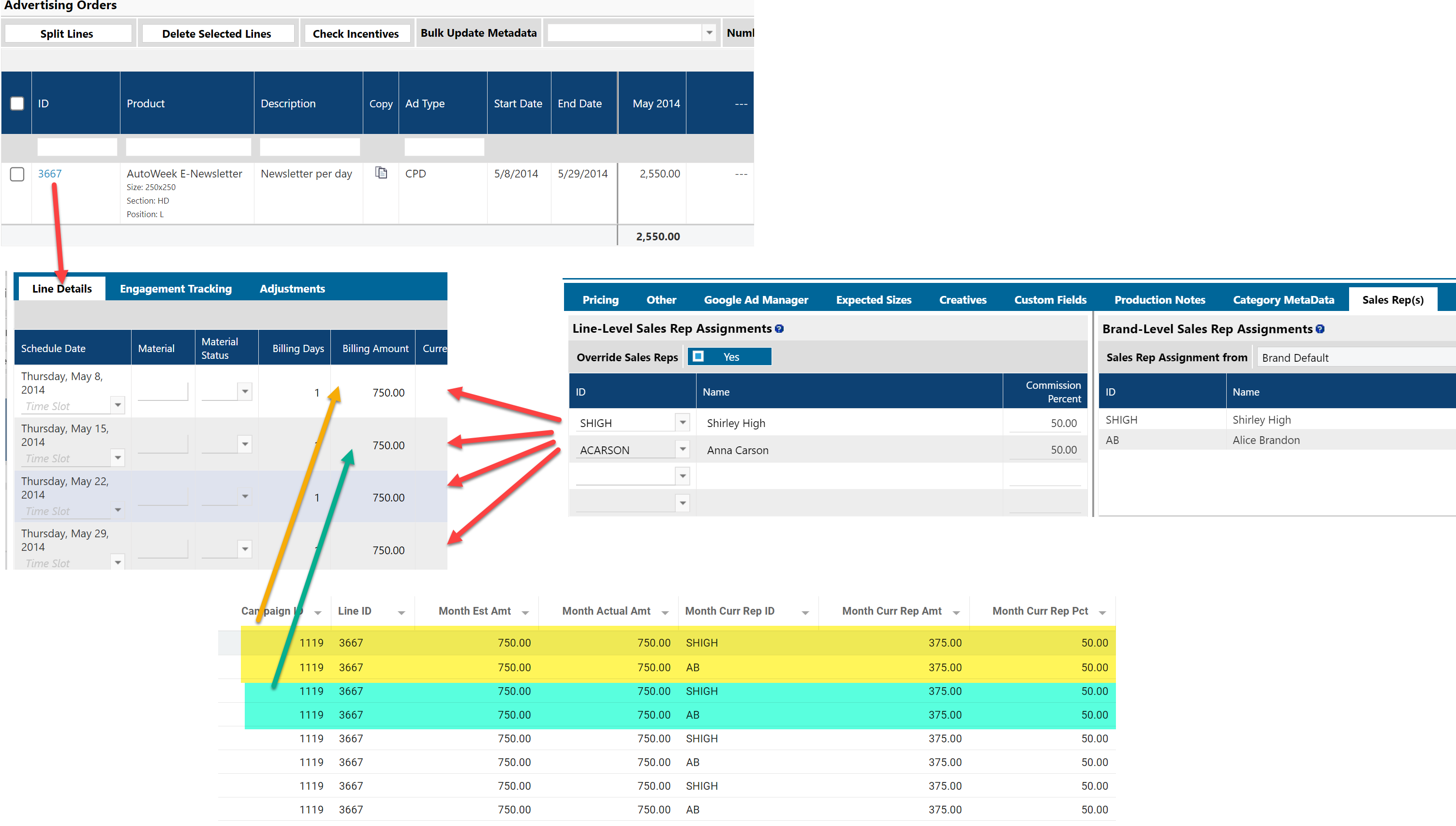Select the Alice Brandon brand-level row
The image size is (1456, 826).
(1277, 440)
